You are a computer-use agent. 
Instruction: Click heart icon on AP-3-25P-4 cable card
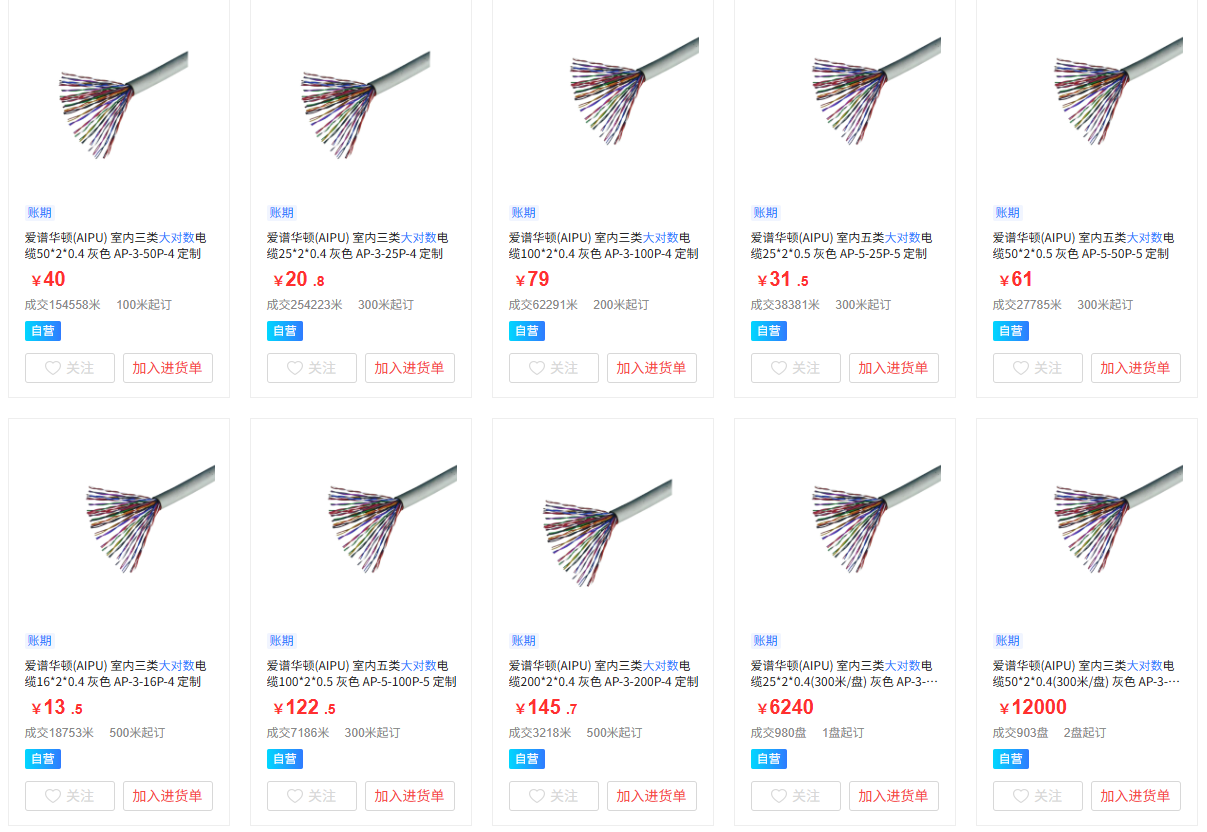click(x=295, y=368)
